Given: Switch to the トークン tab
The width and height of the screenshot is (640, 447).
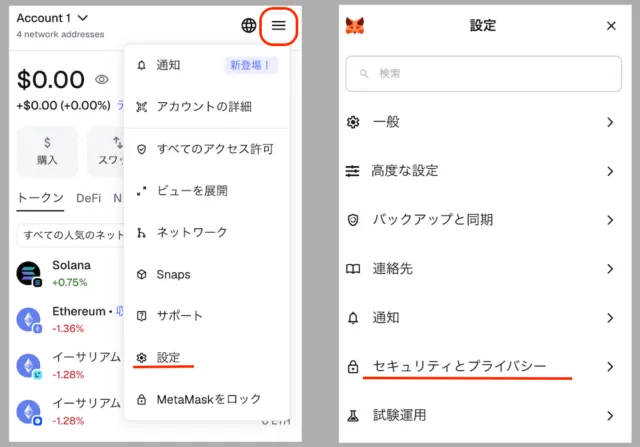Looking at the screenshot, I should pyautogui.click(x=40, y=198).
